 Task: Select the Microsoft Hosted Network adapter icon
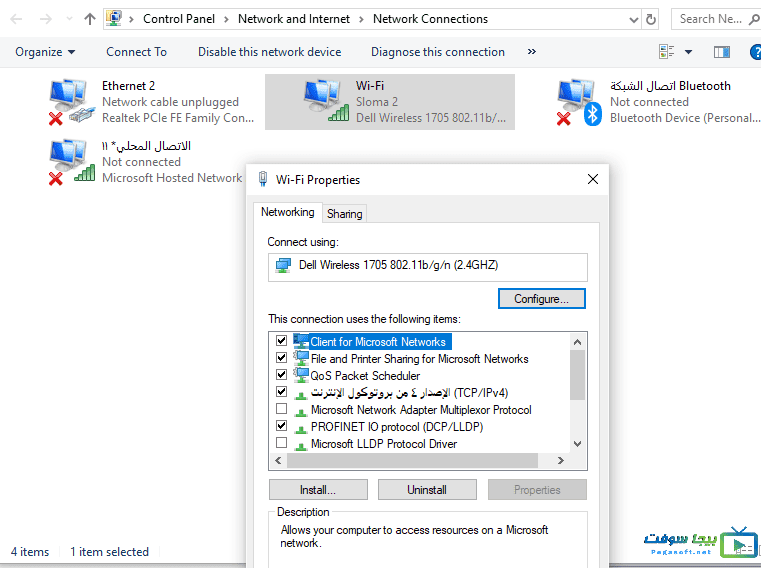pyautogui.click(x=71, y=162)
